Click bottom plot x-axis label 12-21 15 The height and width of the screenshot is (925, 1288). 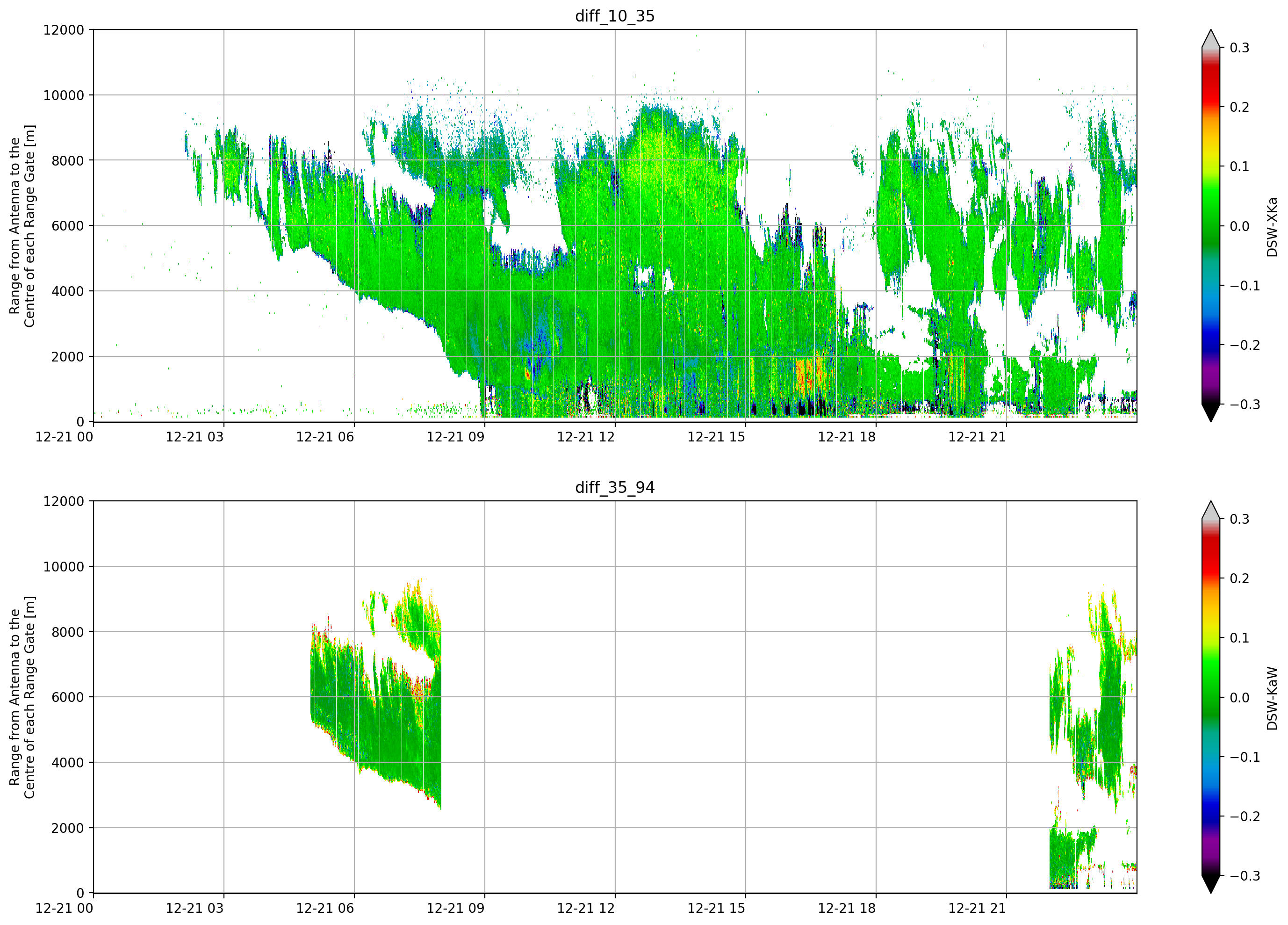point(716,908)
